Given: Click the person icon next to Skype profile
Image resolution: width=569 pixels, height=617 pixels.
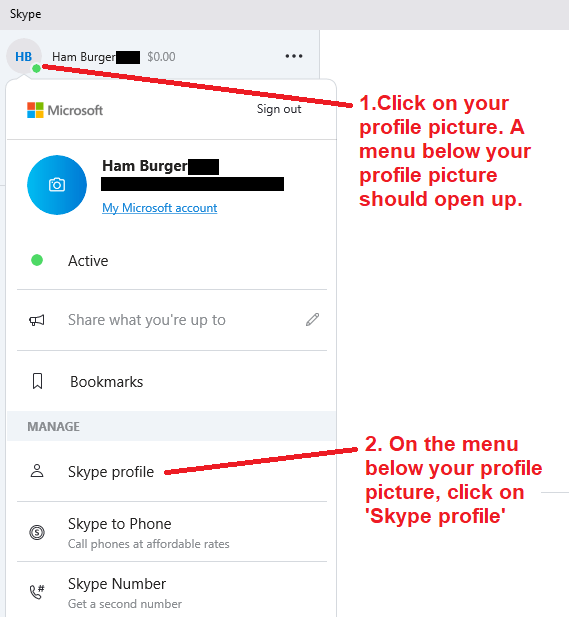Looking at the screenshot, I should click(37, 471).
